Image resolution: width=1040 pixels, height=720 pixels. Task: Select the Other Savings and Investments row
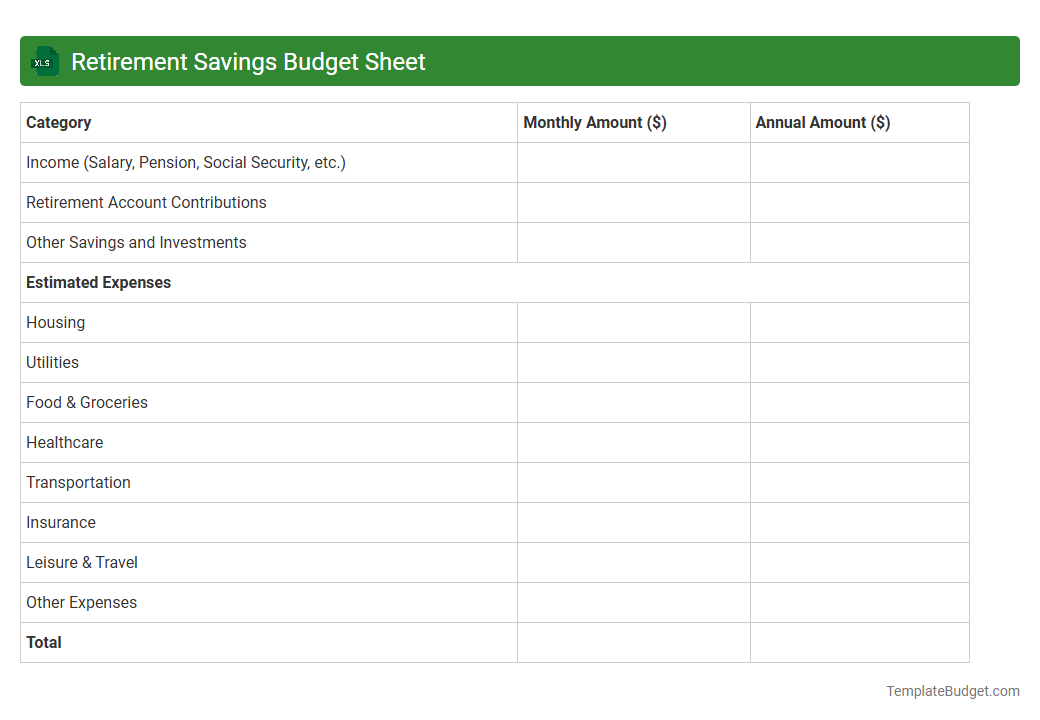(x=136, y=242)
